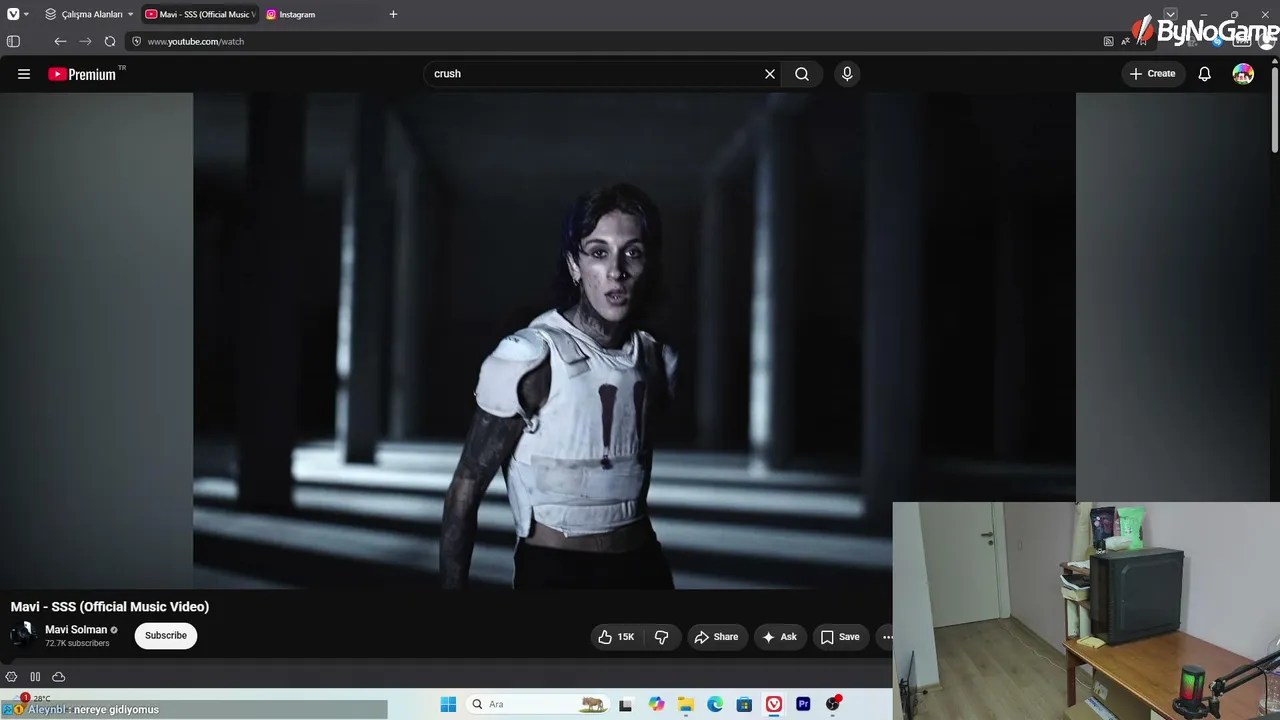The height and width of the screenshot is (720, 1280).
Task: Share this video
Action: pyautogui.click(x=716, y=637)
